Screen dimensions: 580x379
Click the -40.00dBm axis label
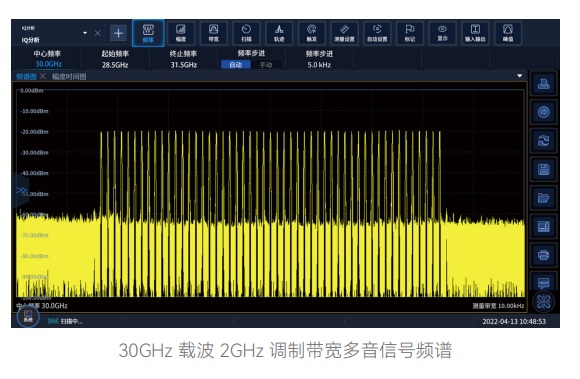point(34,173)
